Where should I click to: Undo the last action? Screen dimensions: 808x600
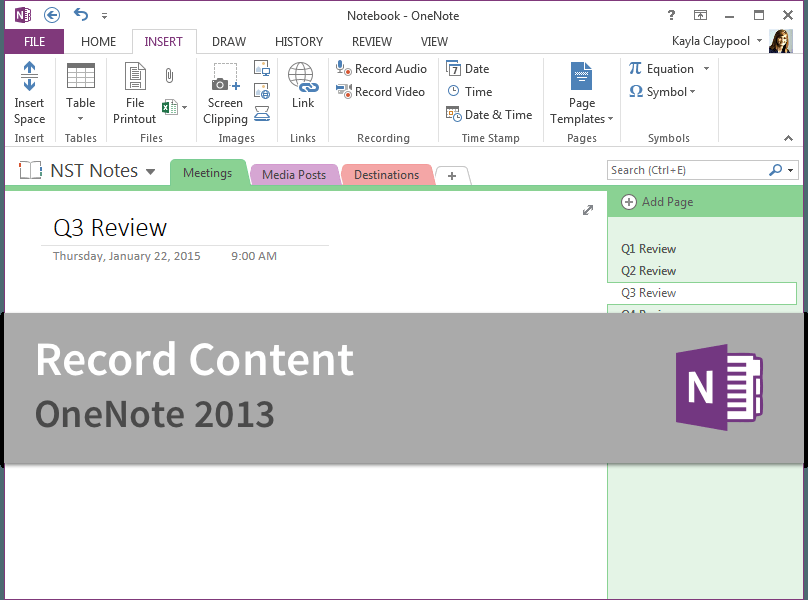81,14
